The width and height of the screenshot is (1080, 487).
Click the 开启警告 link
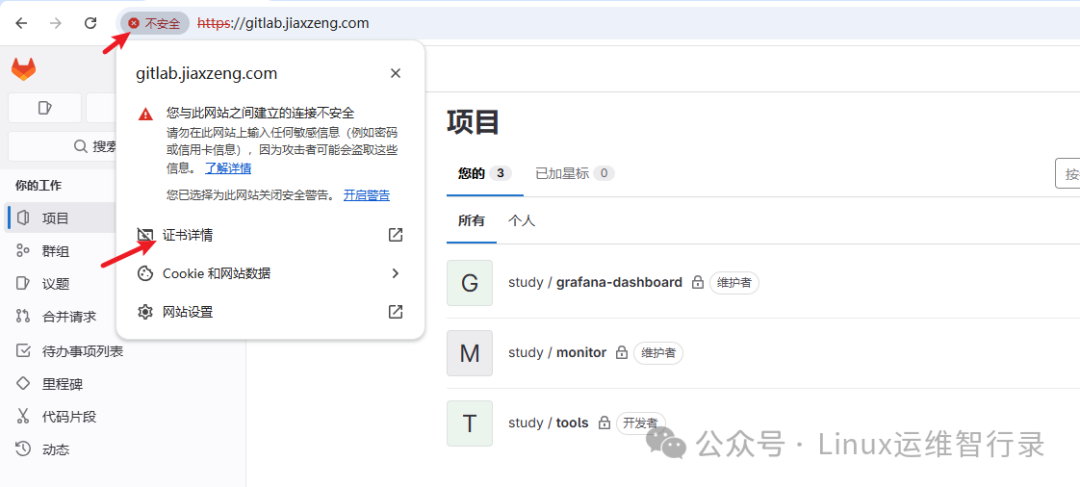(366, 195)
